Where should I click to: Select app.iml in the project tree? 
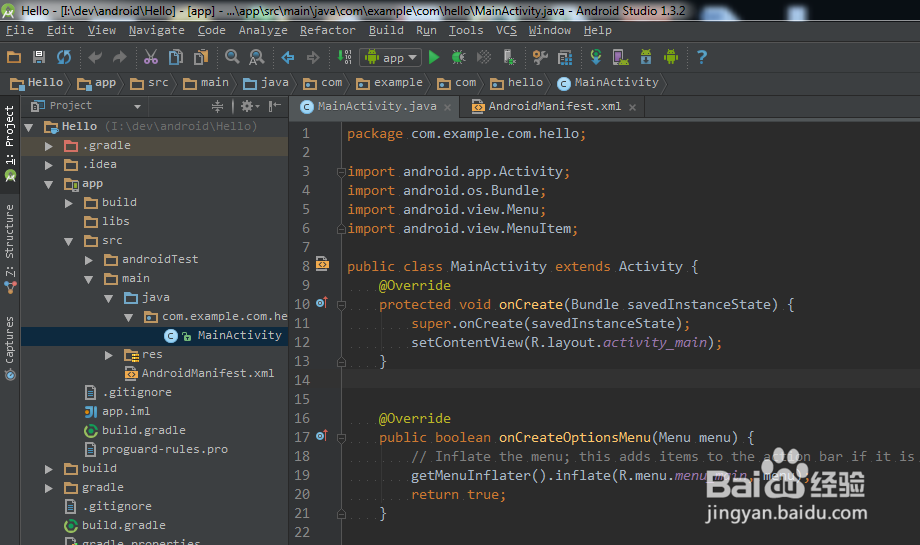(117, 411)
